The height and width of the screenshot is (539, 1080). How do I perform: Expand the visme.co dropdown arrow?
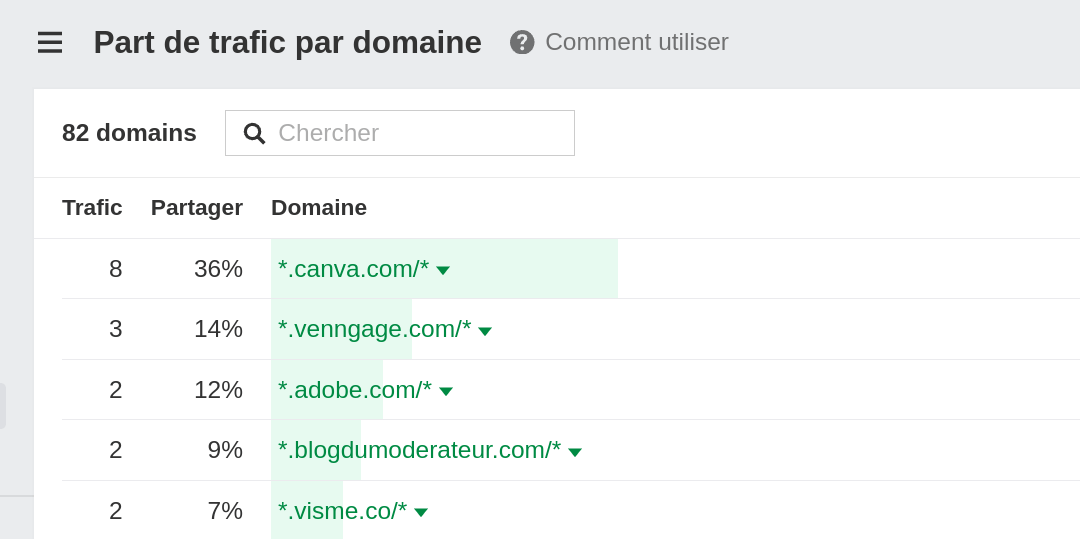[421, 513]
